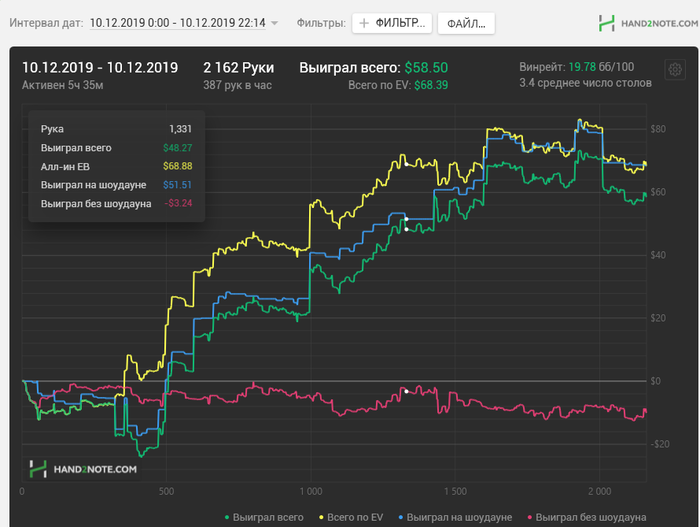
Task: Click the 500 x-axis label
Action: point(166,491)
